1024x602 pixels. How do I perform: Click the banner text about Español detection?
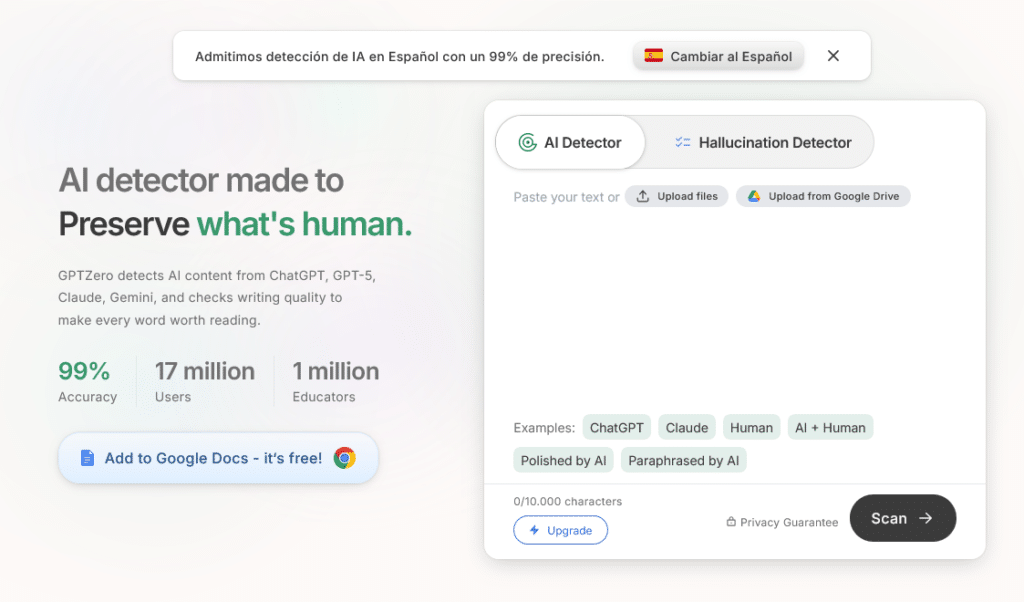pyautogui.click(x=400, y=57)
